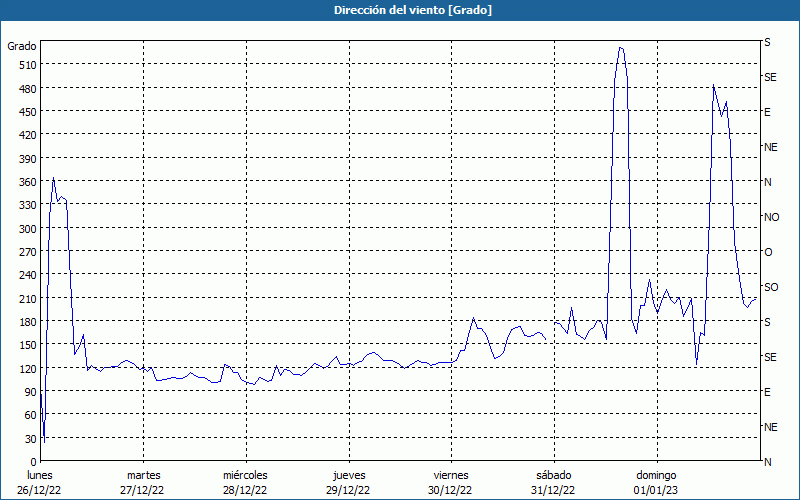The width and height of the screenshot is (800, 500).
Task: Click the 60 tick label
Action: (x=31, y=415)
